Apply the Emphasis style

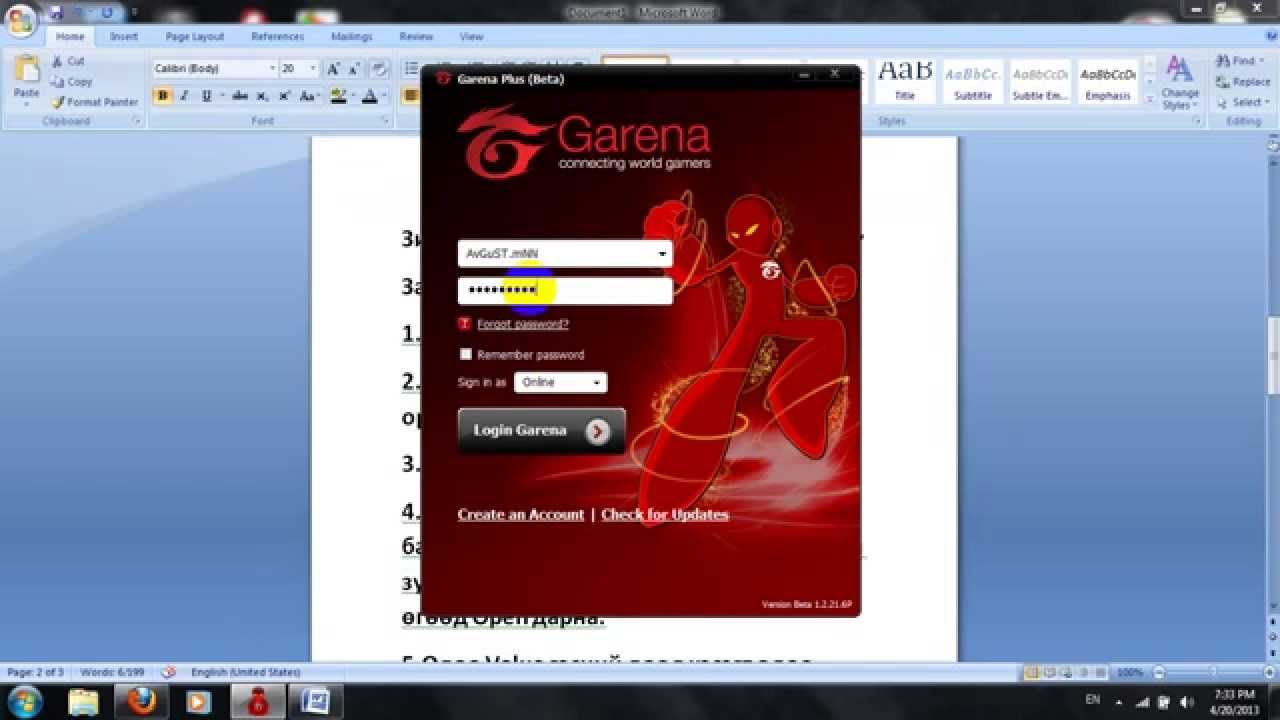tap(1108, 80)
